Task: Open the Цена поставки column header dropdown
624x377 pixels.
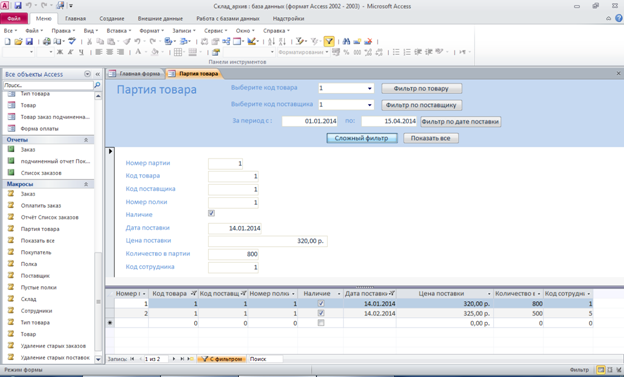Action: [489, 294]
